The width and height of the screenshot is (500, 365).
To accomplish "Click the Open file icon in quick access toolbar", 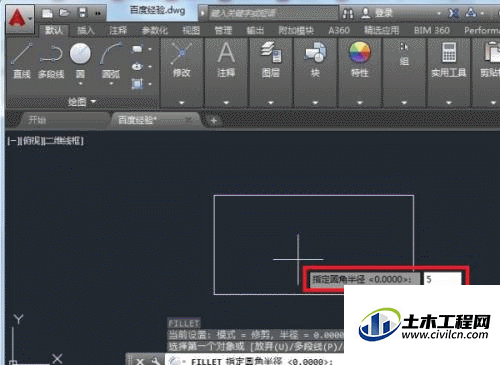I will click(x=64, y=13).
